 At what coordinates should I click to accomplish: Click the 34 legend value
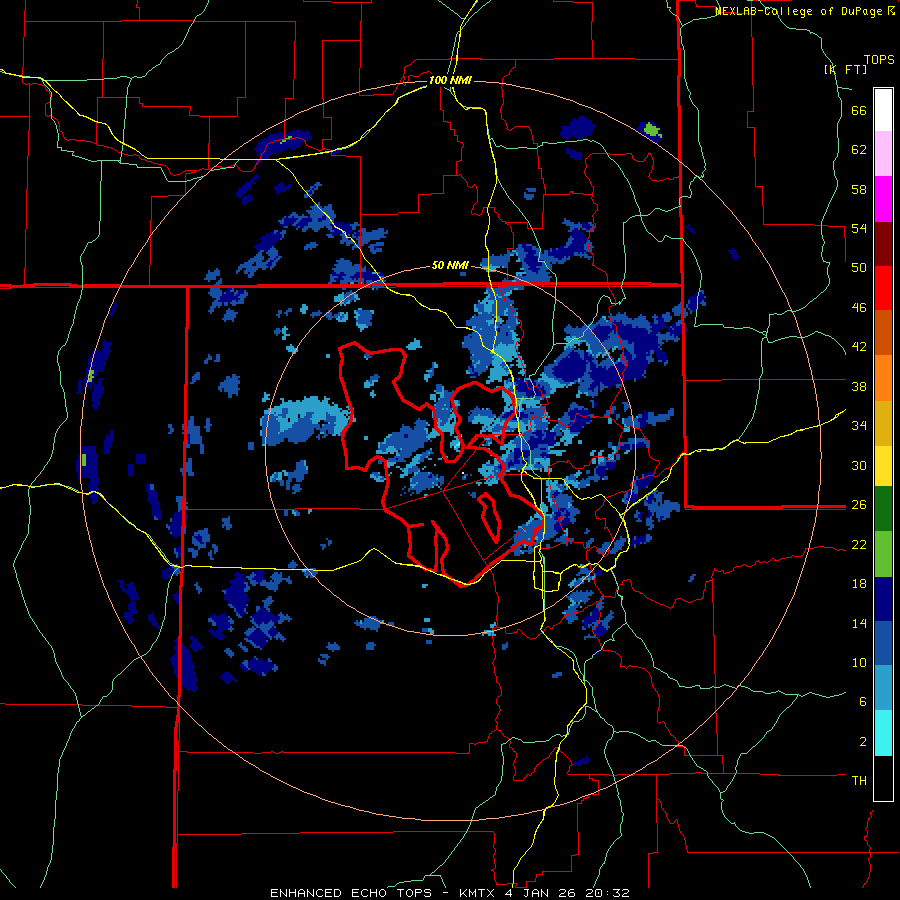[859, 426]
